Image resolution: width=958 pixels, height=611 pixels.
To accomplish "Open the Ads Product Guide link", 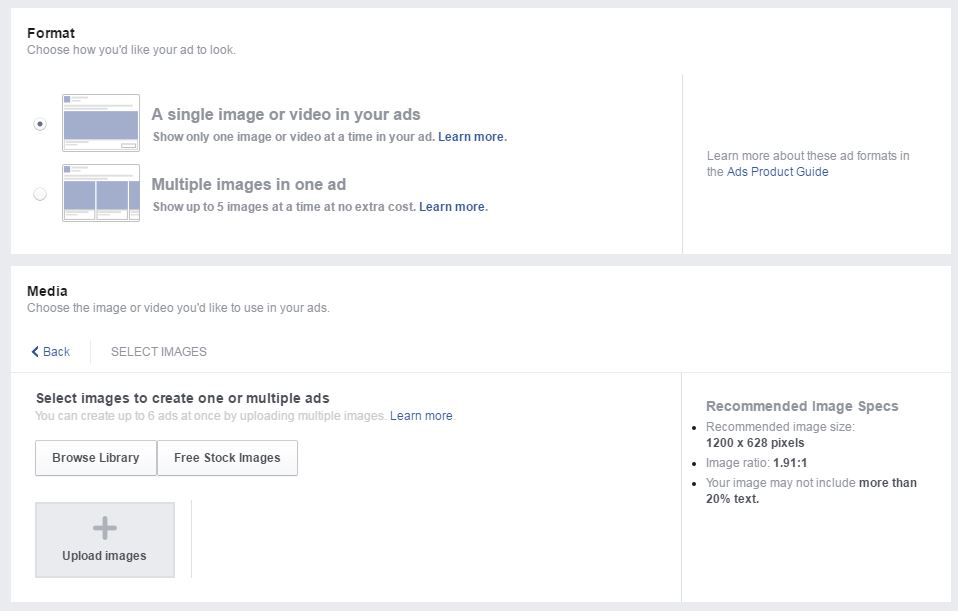I will pyautogui.click(x=777, y=172).
